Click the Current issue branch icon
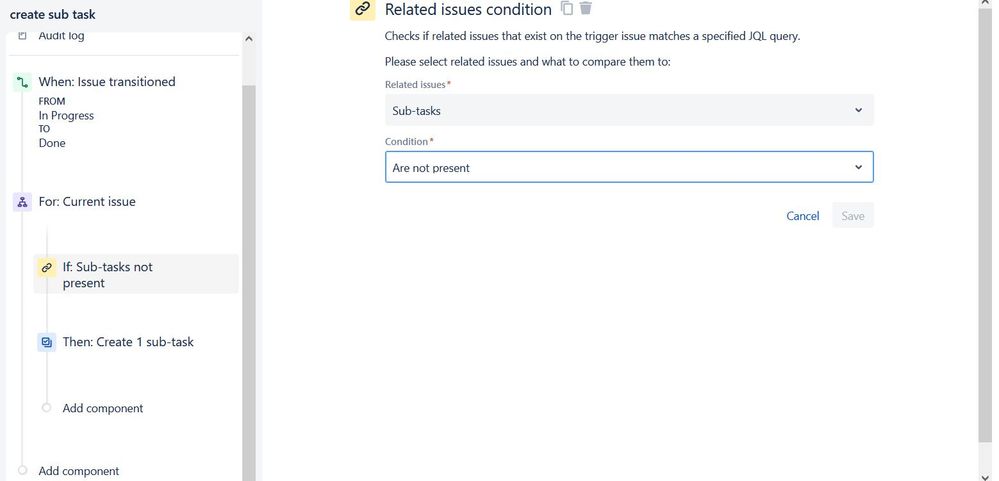Screen dimensions: 999x481 (x=22, y=202)
